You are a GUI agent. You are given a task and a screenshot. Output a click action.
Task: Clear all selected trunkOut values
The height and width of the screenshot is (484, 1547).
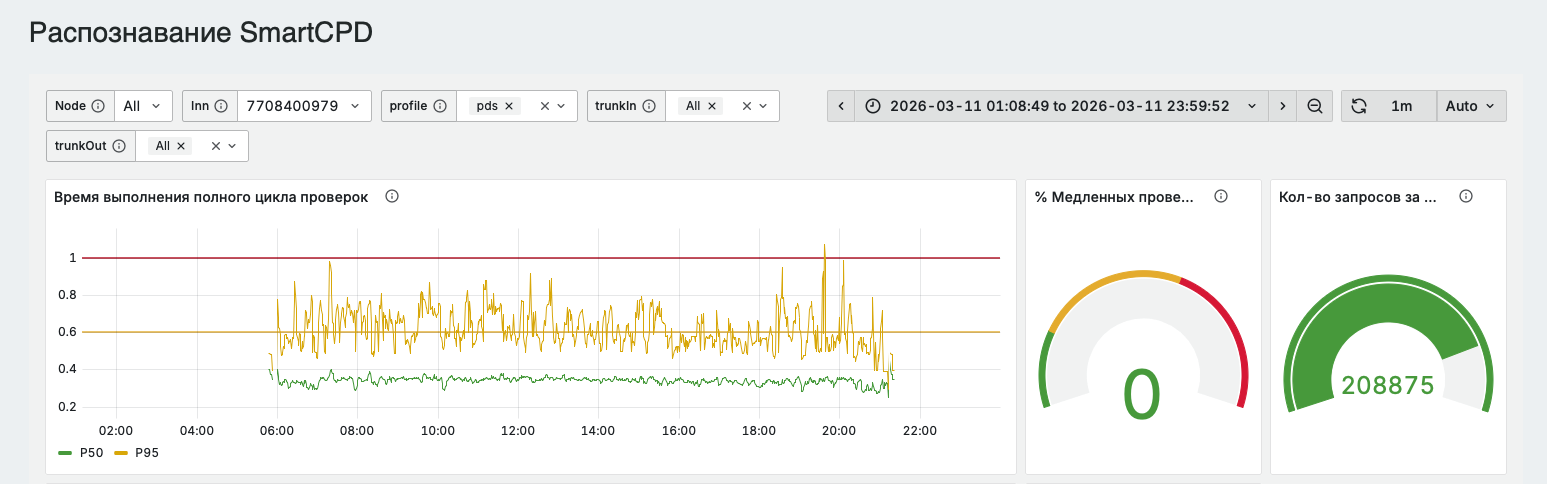click(215, 146)
